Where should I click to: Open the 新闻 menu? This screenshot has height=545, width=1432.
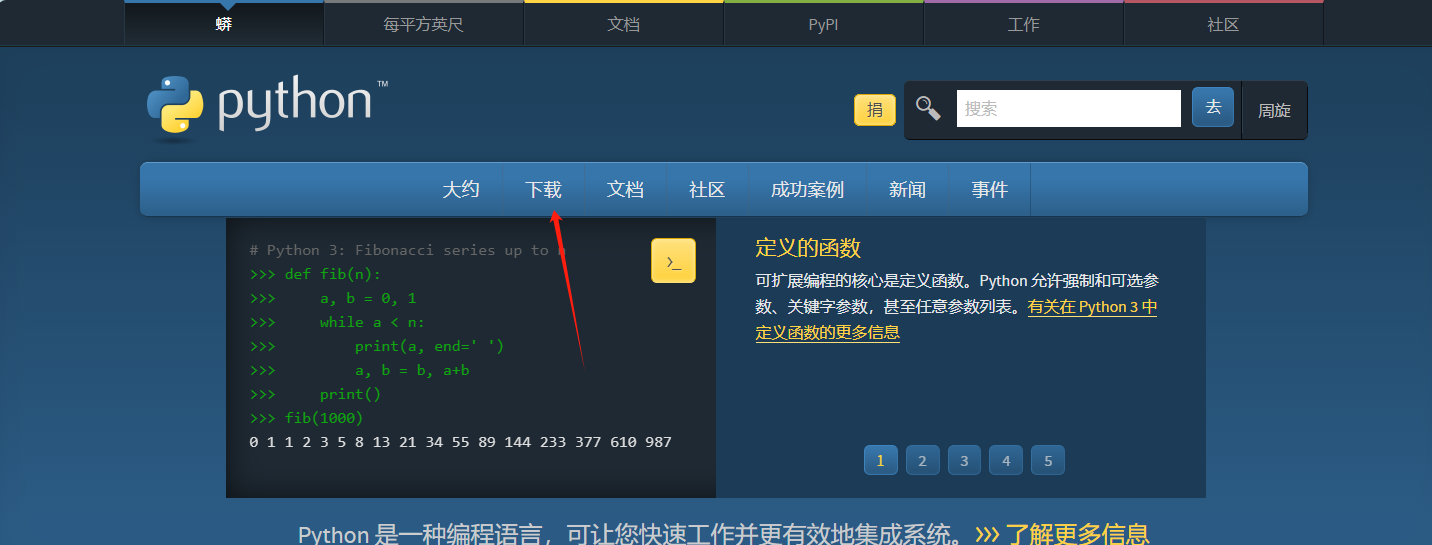[x=908, y=189]
